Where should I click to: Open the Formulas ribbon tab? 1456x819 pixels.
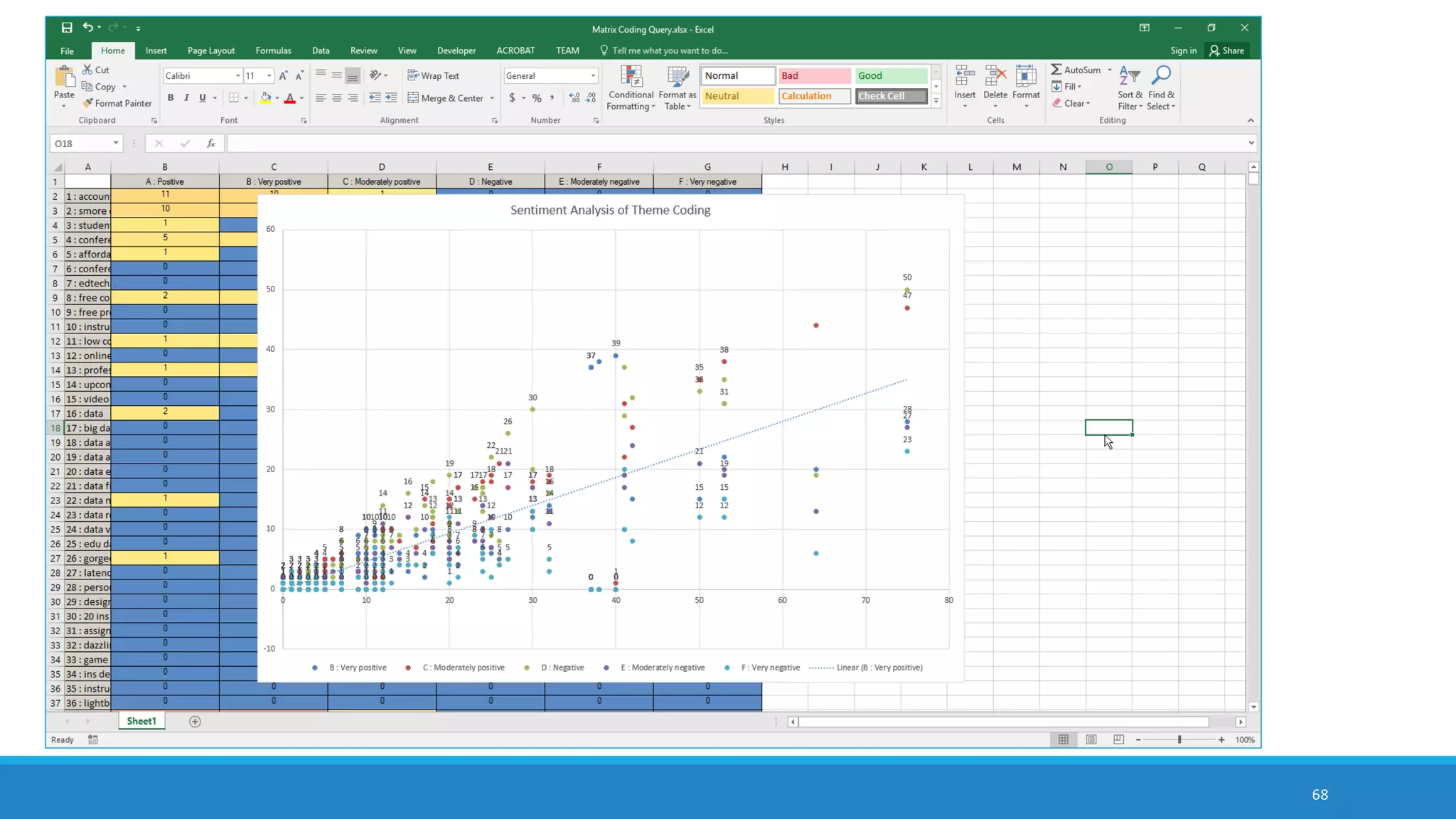tap(273, 50)
